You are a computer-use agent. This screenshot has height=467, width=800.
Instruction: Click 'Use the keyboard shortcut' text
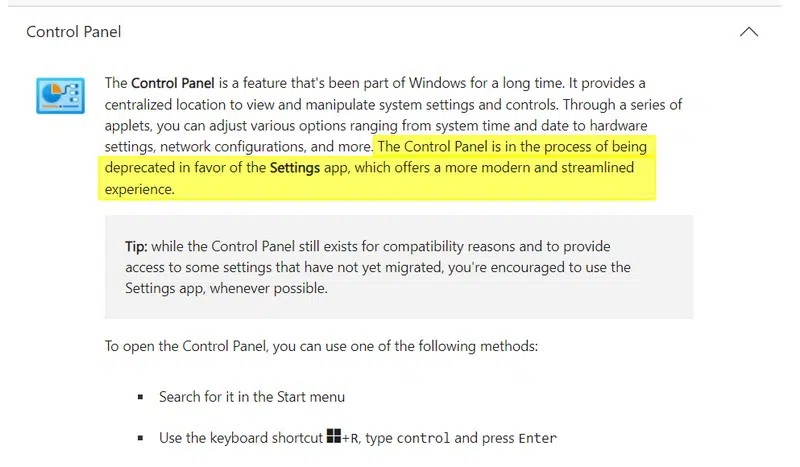coord(241,438)
